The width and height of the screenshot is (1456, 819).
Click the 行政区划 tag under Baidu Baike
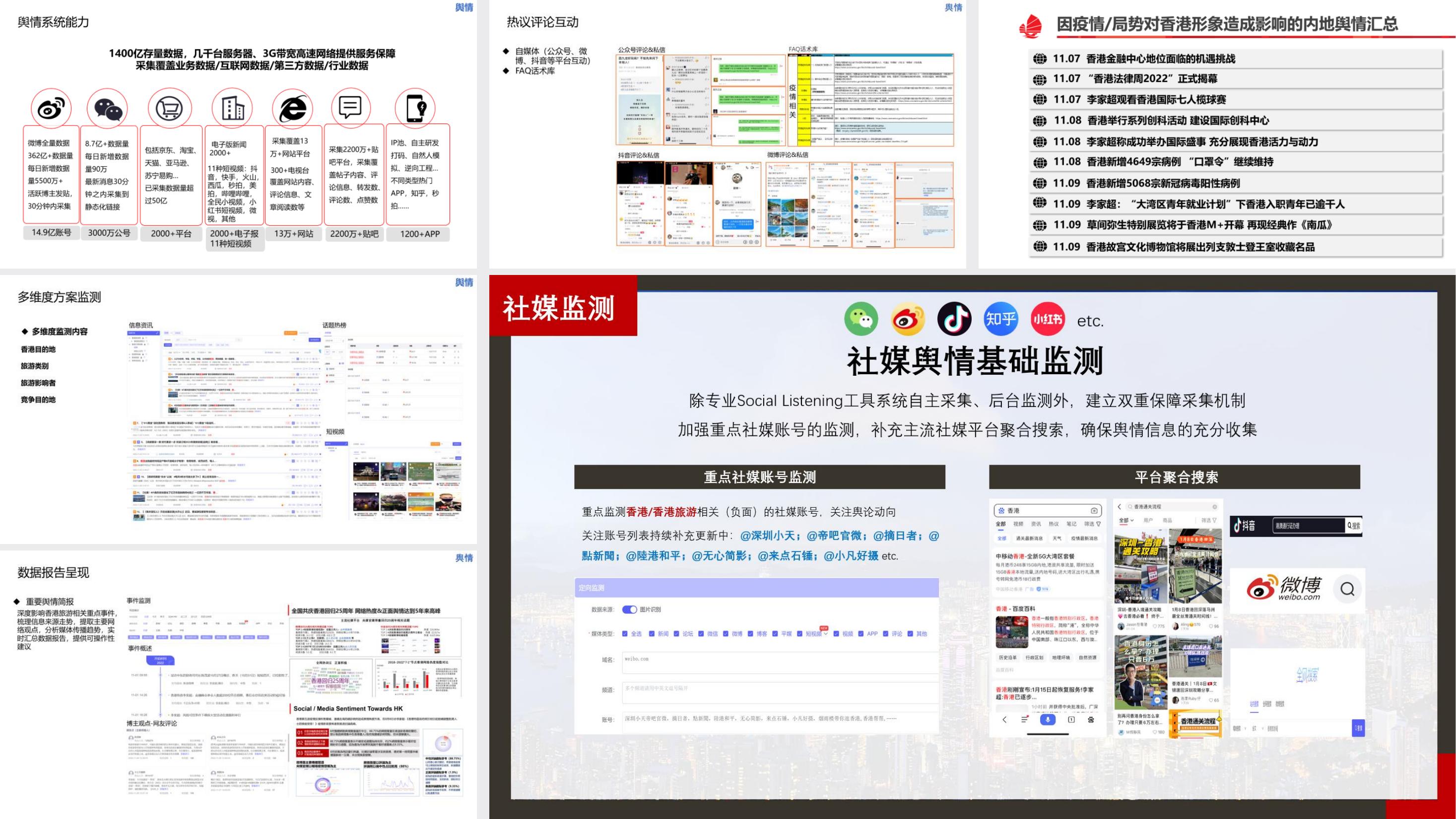1034,658
